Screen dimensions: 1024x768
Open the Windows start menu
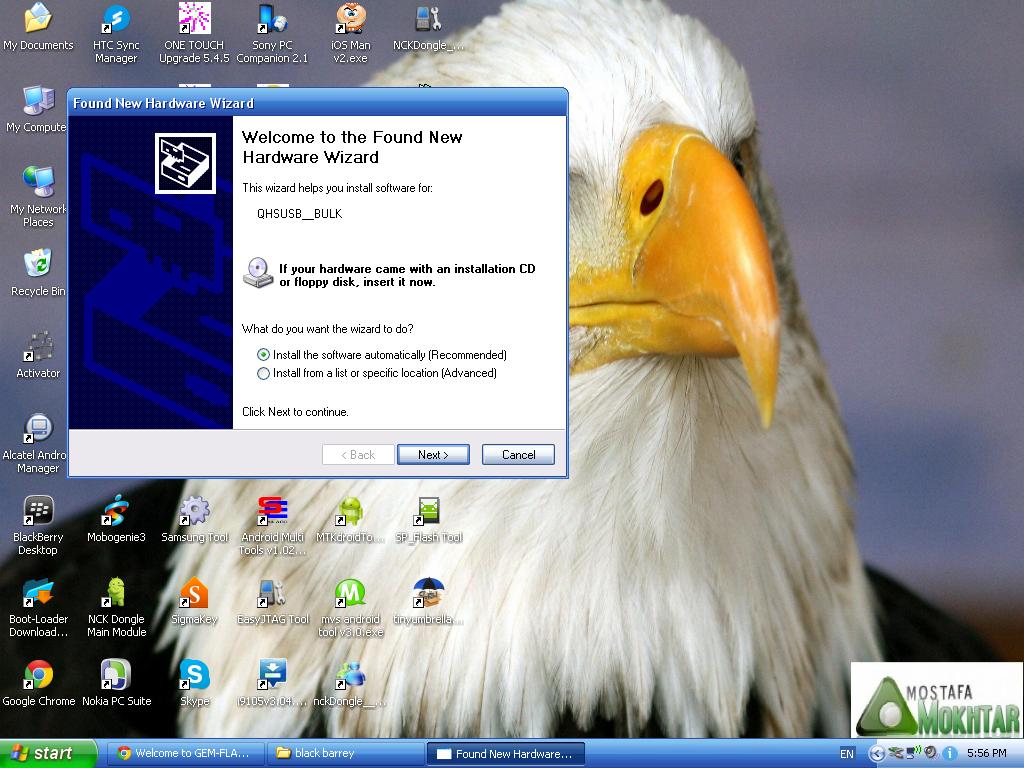(x=48, y=754)
